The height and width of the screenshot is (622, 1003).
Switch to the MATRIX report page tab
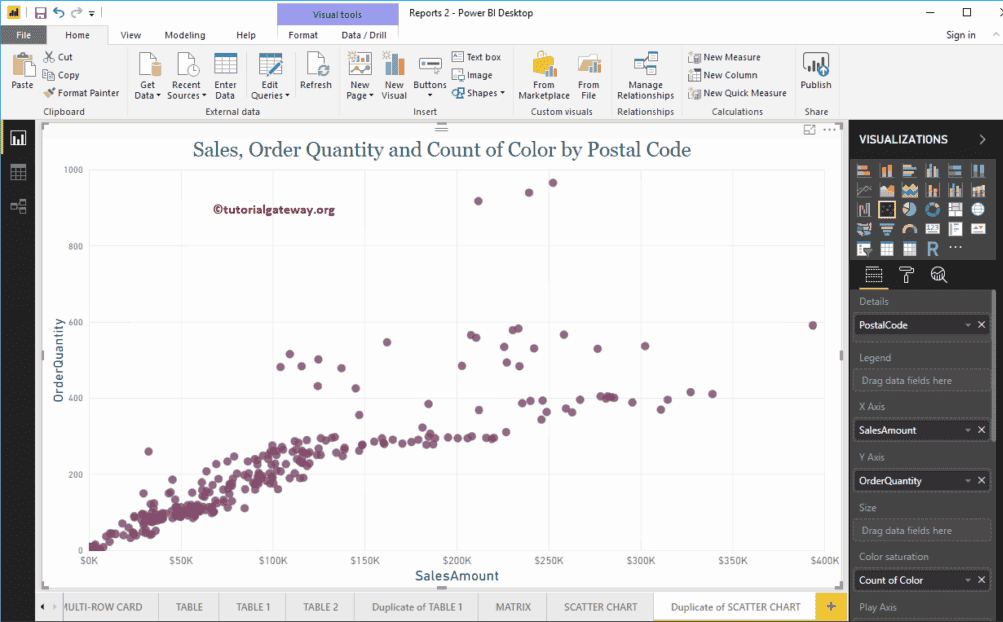coord(512,606)
